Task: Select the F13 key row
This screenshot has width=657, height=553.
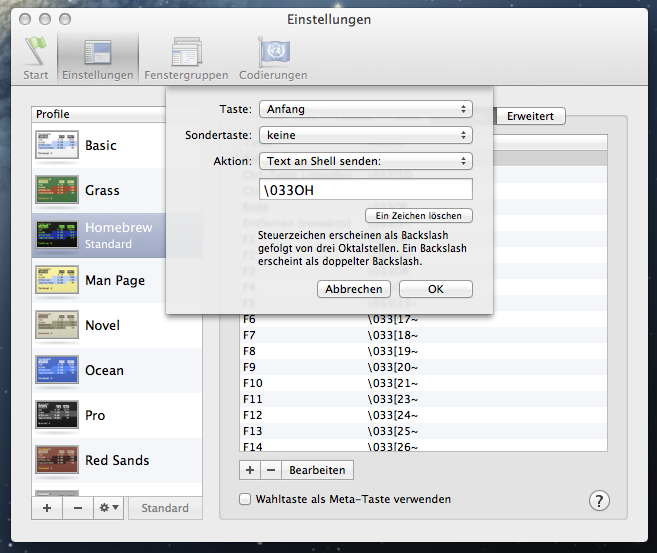Action: pyautogui.click(x=424, y=431)
